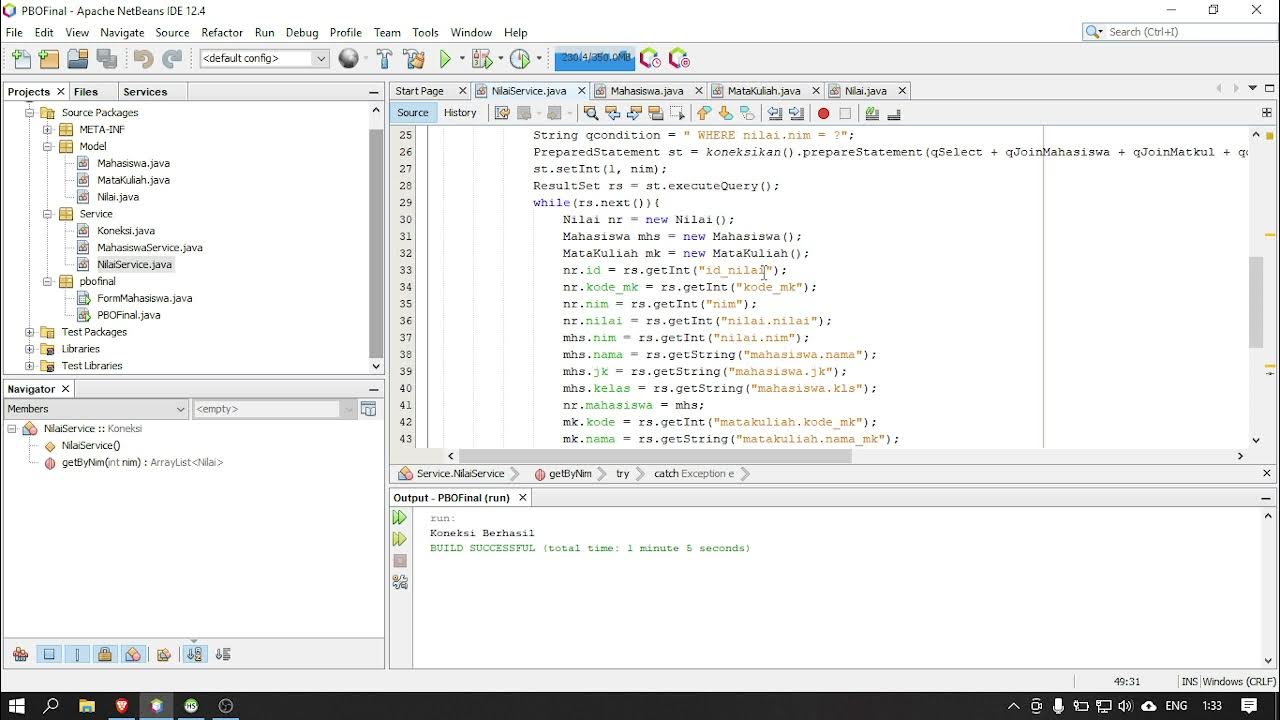Open the Windows Start menu
The height and width of the screenshot is (720, 1280).
click(17, 706)
